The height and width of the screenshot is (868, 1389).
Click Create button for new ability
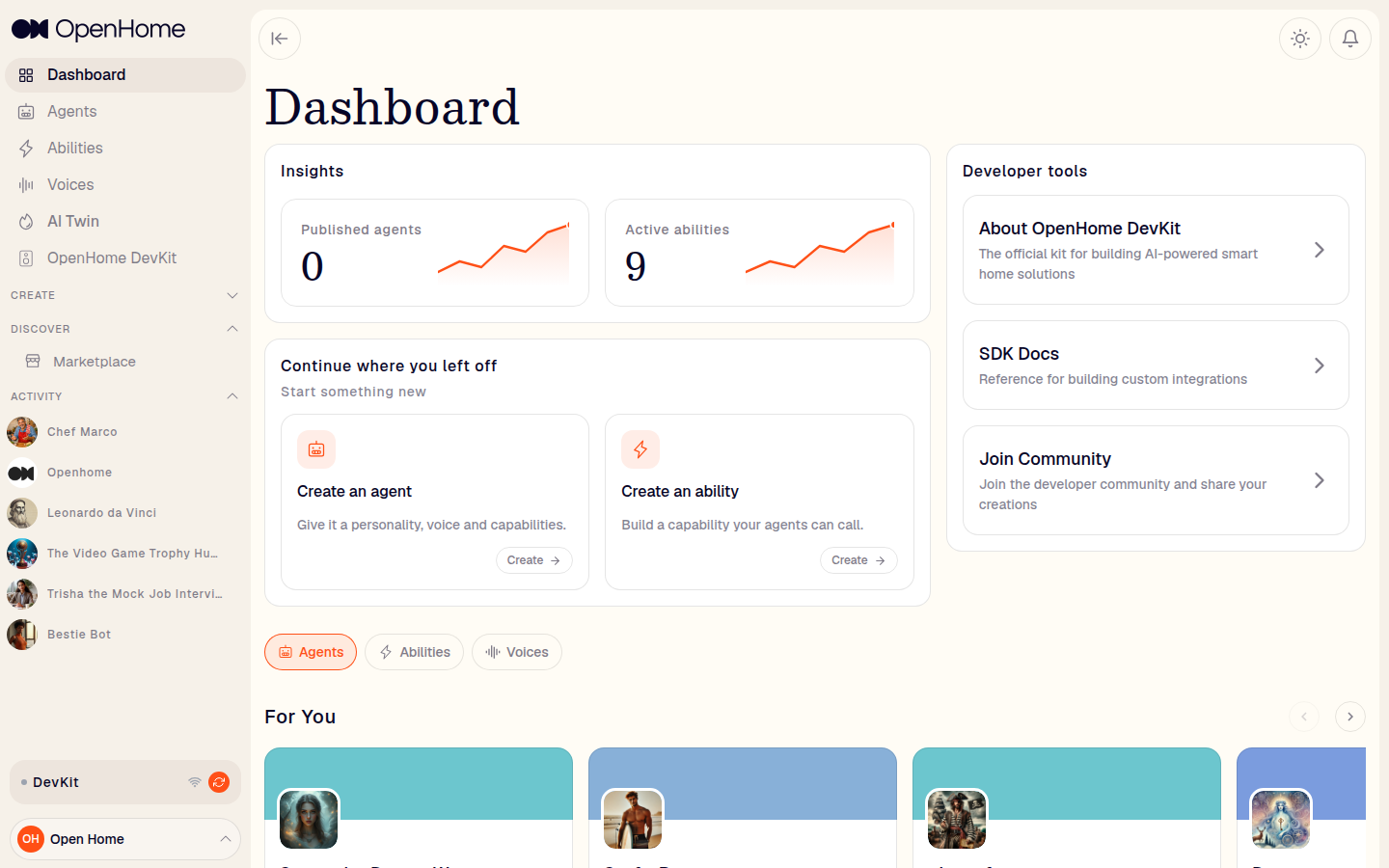coord(858,560)
